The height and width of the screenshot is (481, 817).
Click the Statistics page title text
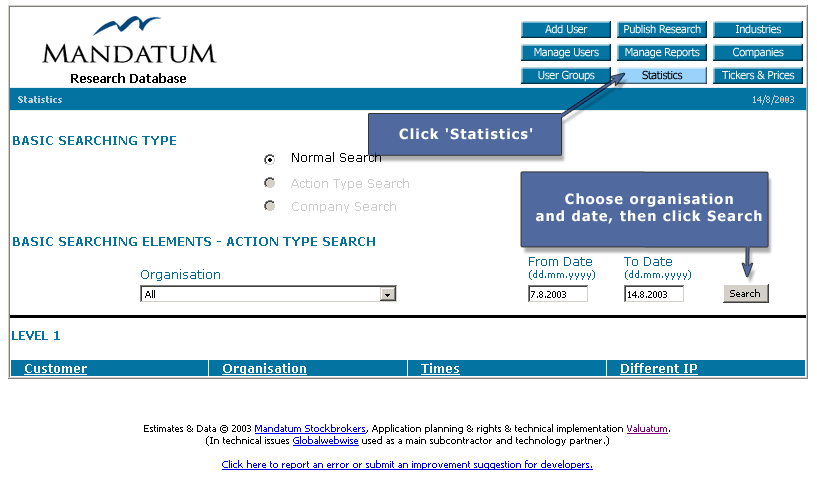[x=40, y=100]
